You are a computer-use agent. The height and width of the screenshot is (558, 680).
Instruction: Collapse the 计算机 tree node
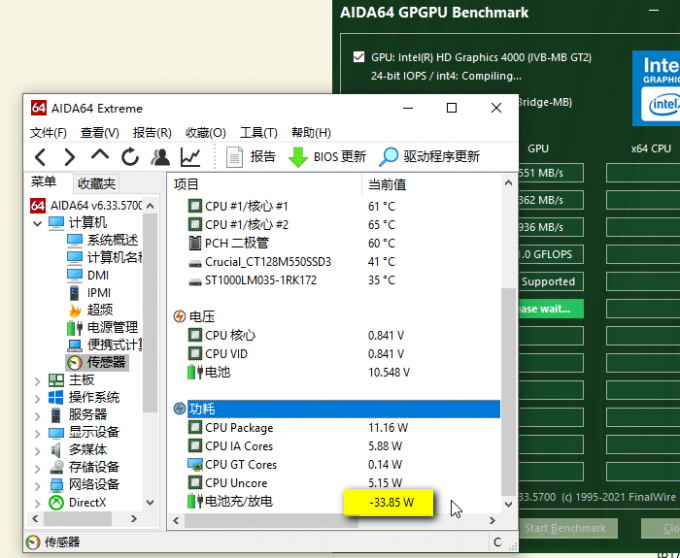pyautogui.click(x=38, y=222)
